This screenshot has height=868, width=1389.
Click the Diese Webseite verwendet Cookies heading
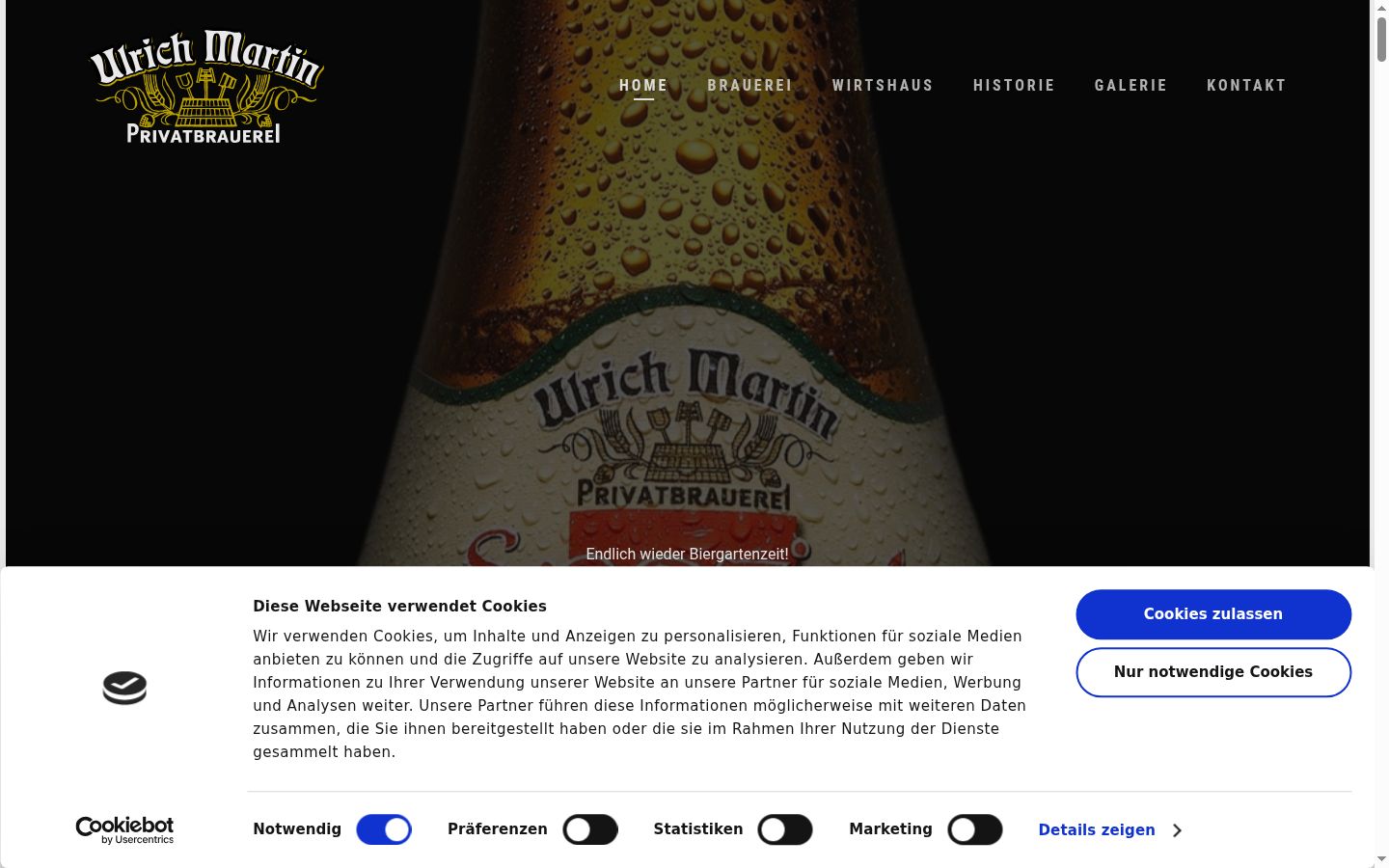point(399,606)
